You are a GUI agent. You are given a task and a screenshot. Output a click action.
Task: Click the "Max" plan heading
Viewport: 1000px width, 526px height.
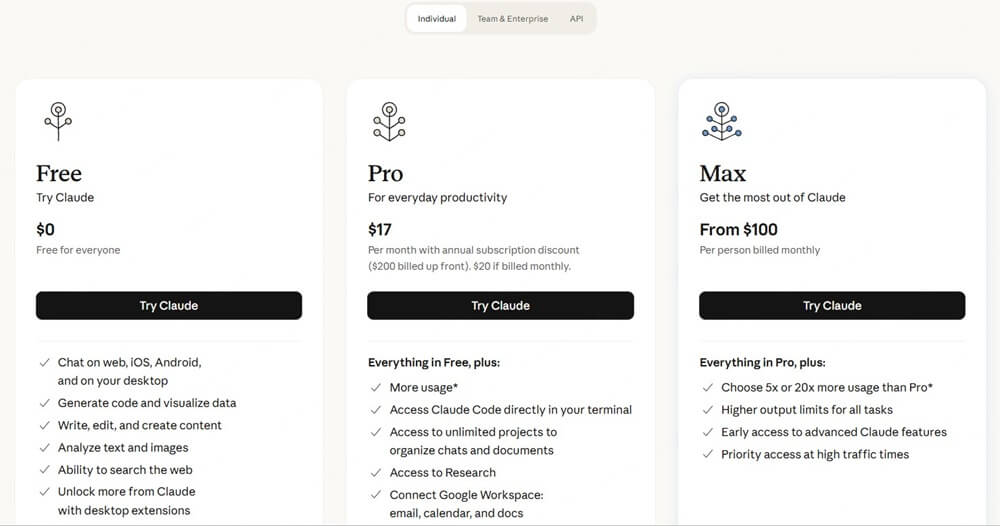tap(723, 174)
